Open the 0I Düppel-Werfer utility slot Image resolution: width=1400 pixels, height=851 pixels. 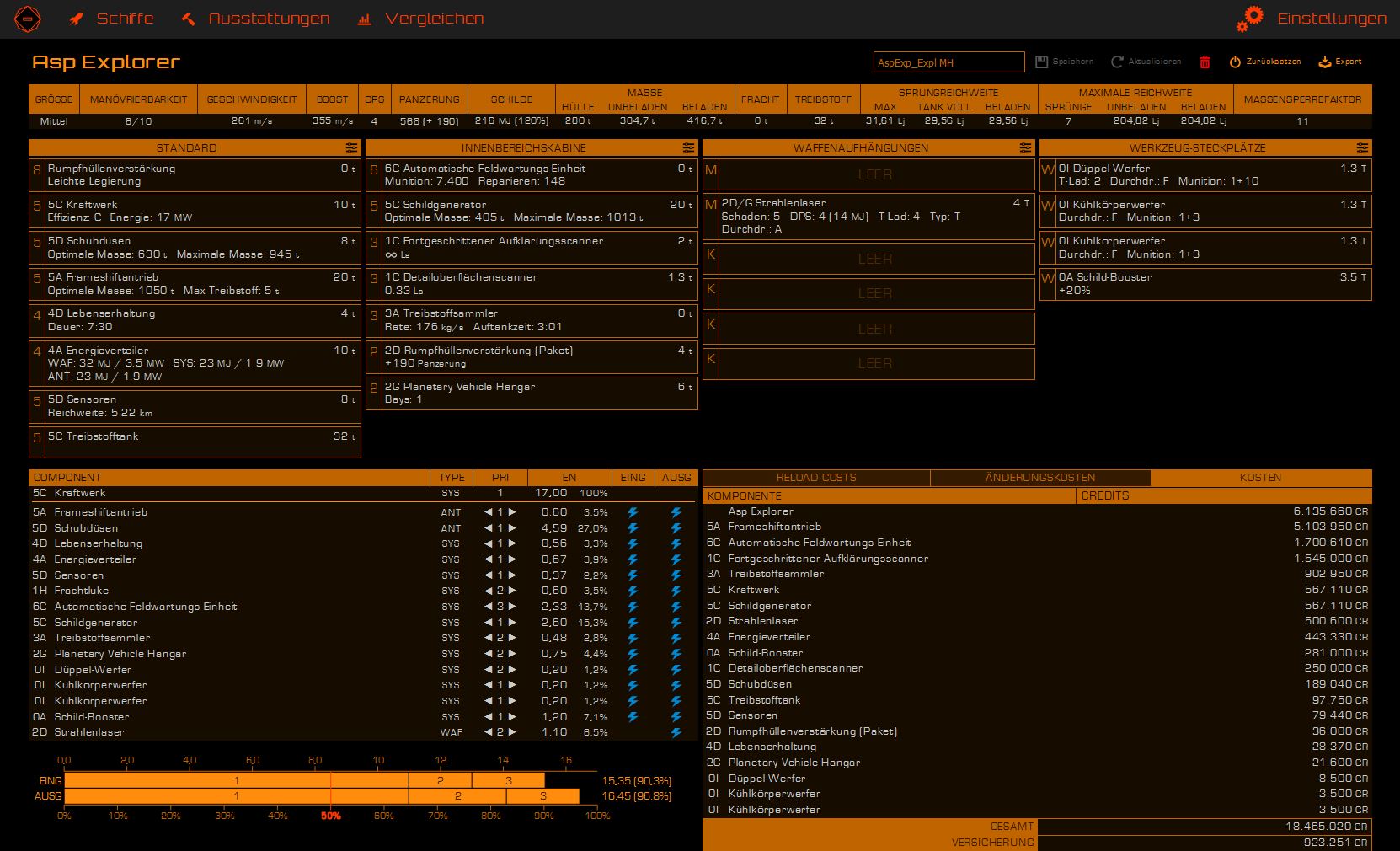click(1205, 175)
